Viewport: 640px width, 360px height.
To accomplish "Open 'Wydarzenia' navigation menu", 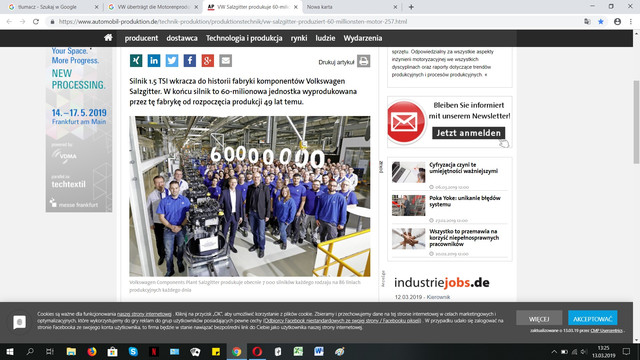I will [363, 38].
